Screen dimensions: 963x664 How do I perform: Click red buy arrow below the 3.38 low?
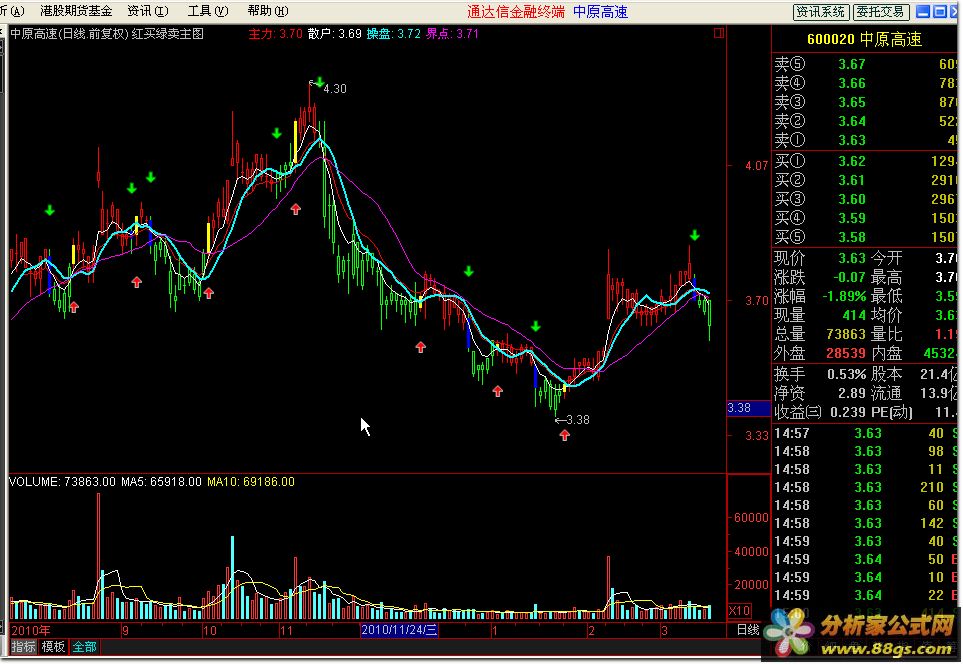[x=564, y=435]
